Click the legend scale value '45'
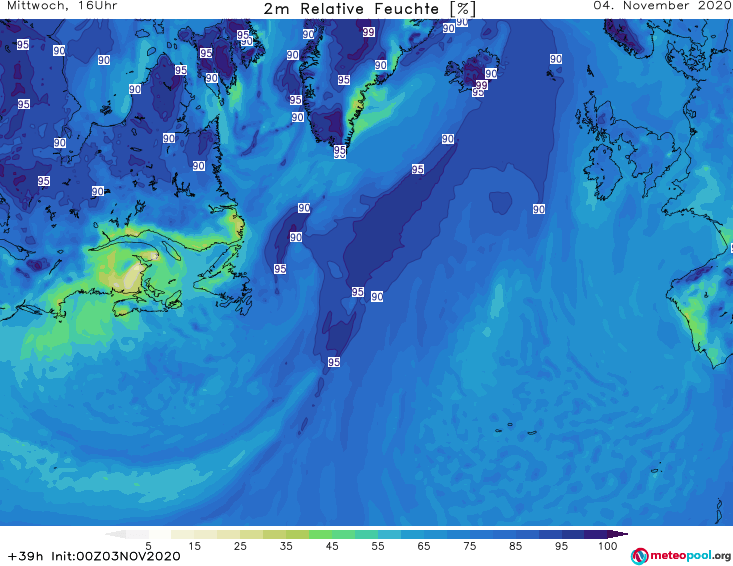The height and width of the screenshot is (566, 733). coord(332,546)
